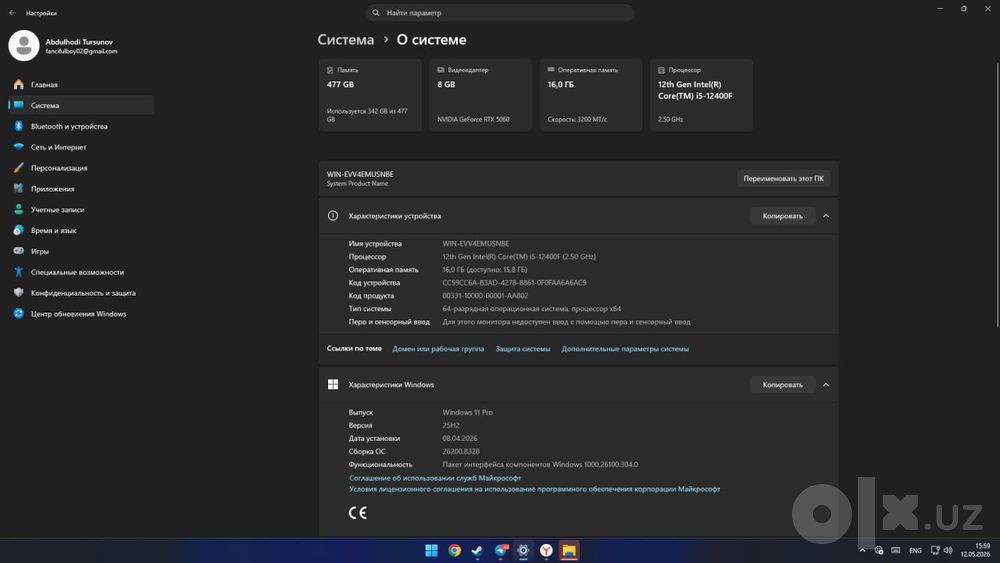The height and width of the screenshot is (563, 1000).
Task: Click the search magnifier icon
Action: pyautogui.click(x=376, y=13)
